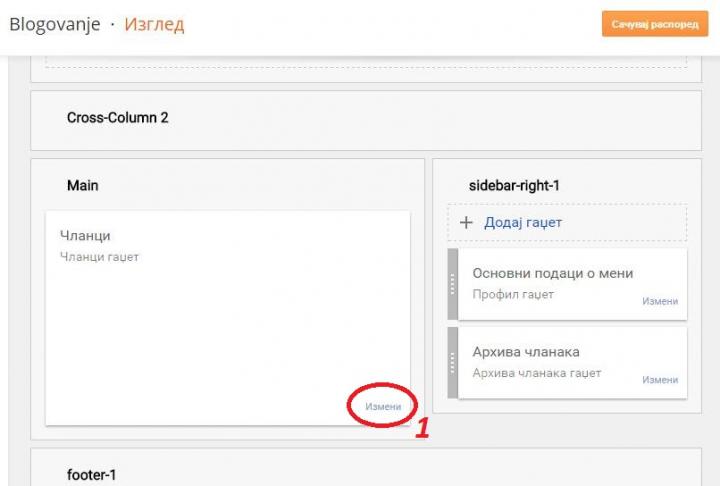
Task: Edit the Архива чланака gadget via Измени
Action: [660, 380]
